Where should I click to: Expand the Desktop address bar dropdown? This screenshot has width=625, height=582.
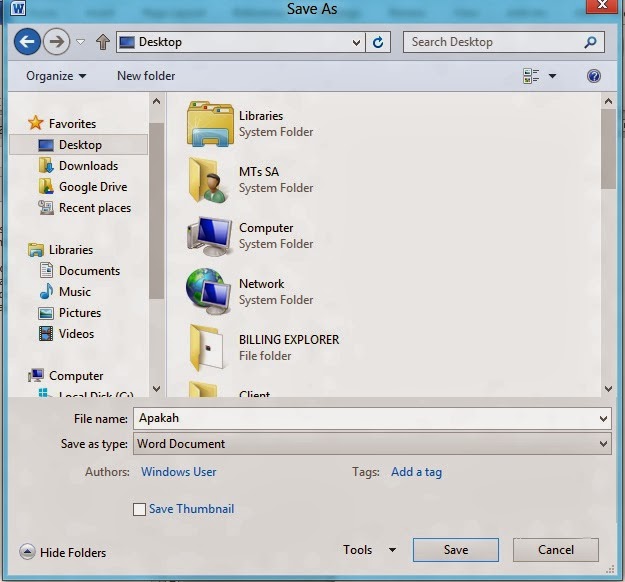tap(356, 42)
